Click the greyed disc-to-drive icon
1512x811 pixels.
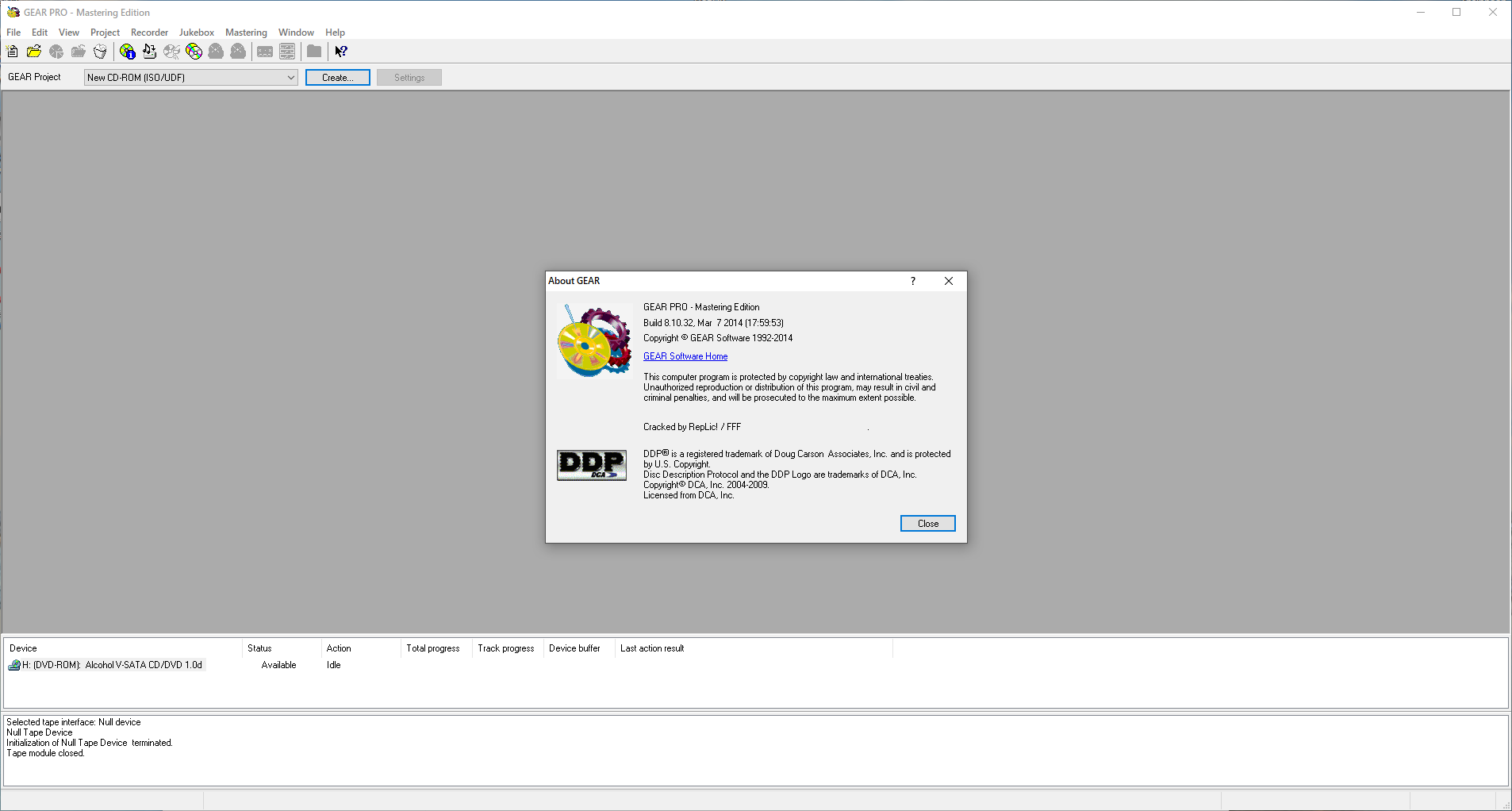pyautogui.click(x=172, y=52)
